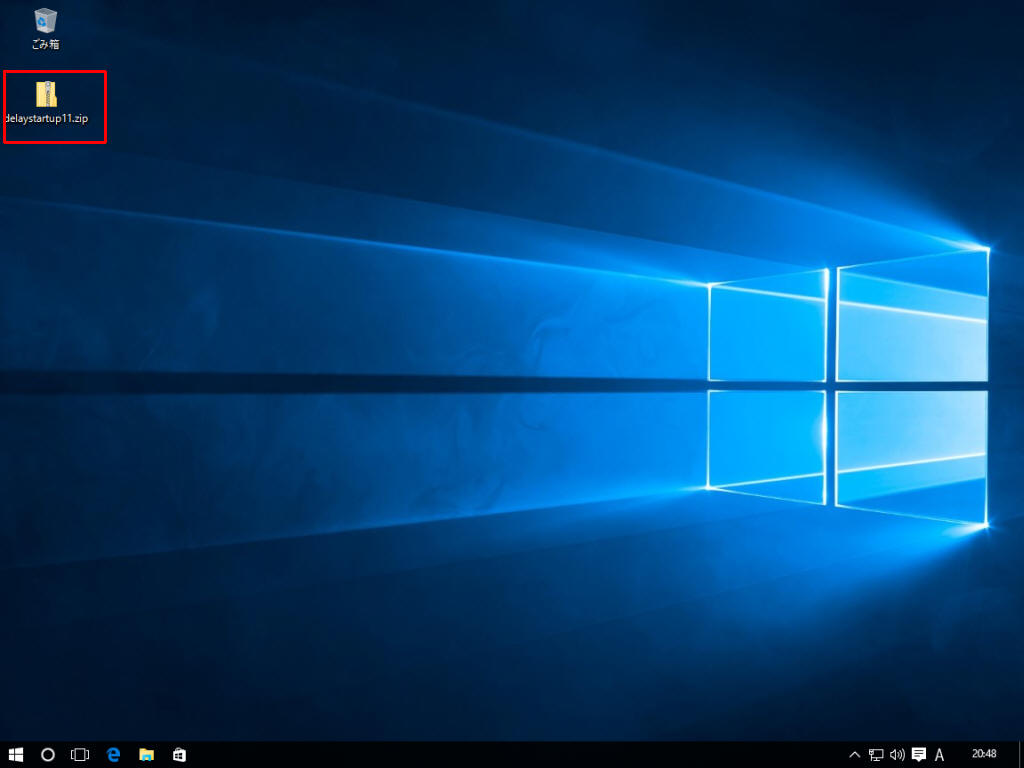Open Microsoft Store from taskbar
1024x768 pixels.
[x=179, y=755]
